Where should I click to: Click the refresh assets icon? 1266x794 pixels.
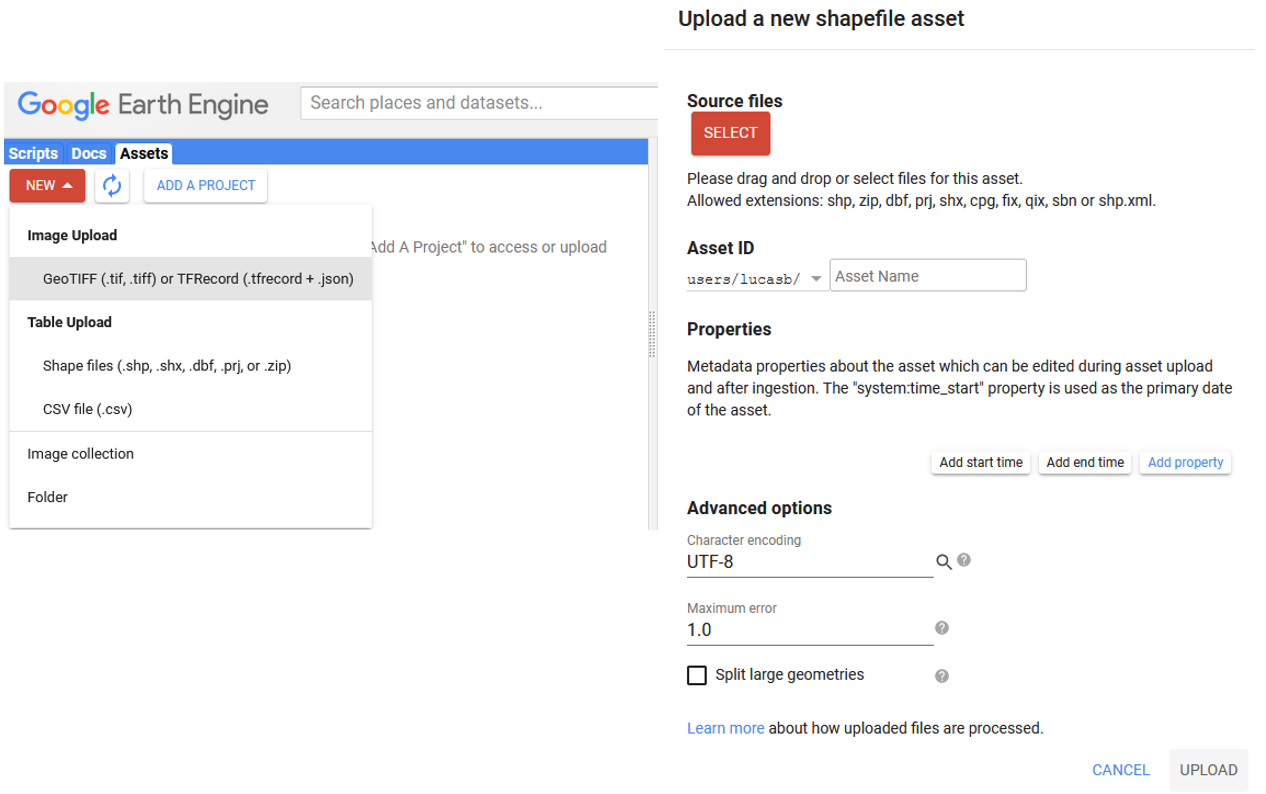click(112, 185)
